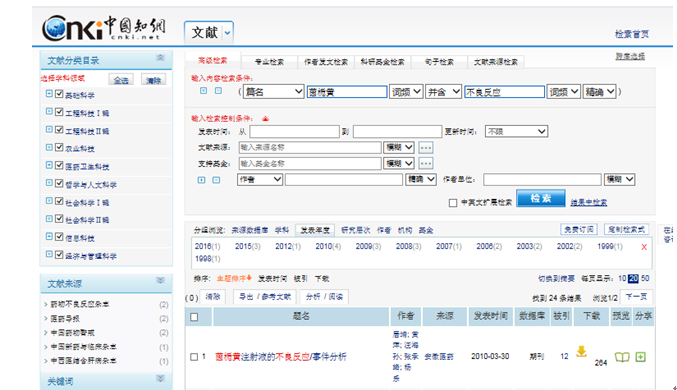The width and height of the screenshot is (677, 390).
Task: Switch to the 作者发文检索 tab
Action: click(x=326, y=62)
